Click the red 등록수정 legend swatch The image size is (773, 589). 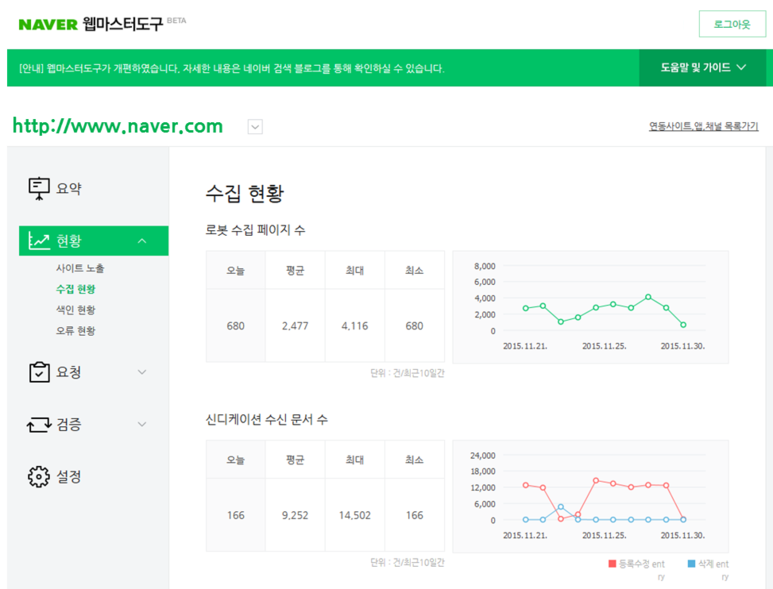pyautogui.click(x=612, y=565)
